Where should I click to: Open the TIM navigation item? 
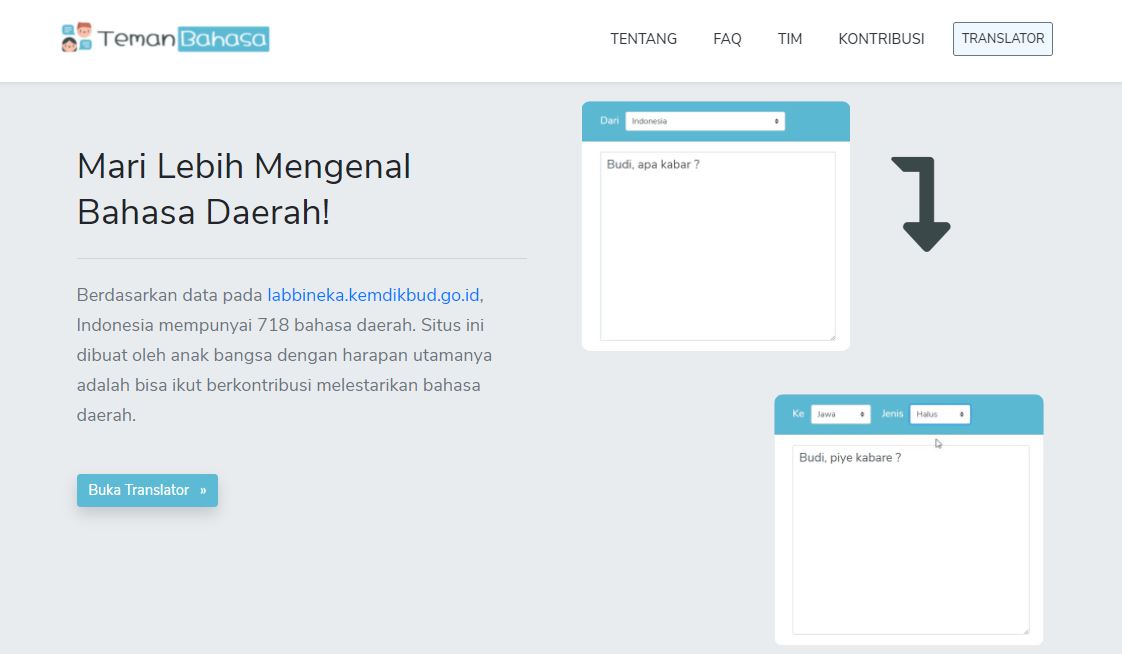point(790,39)
